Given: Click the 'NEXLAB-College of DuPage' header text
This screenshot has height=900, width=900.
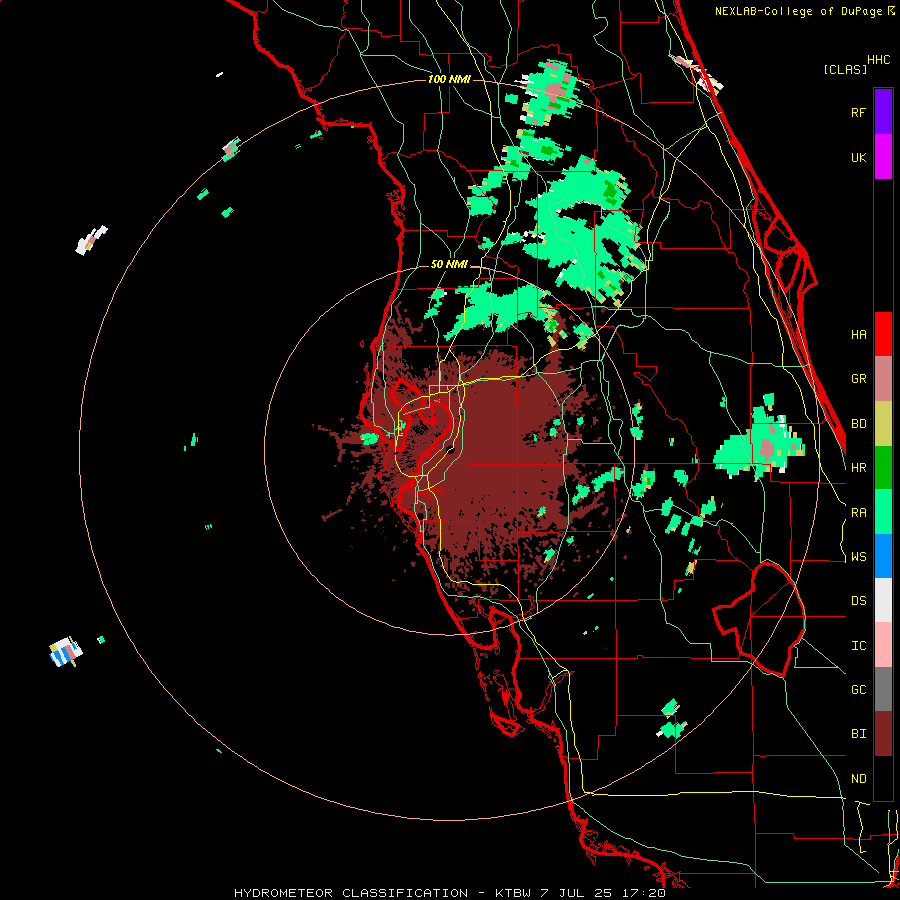Looking at the screenshot, I should (798, 11).
